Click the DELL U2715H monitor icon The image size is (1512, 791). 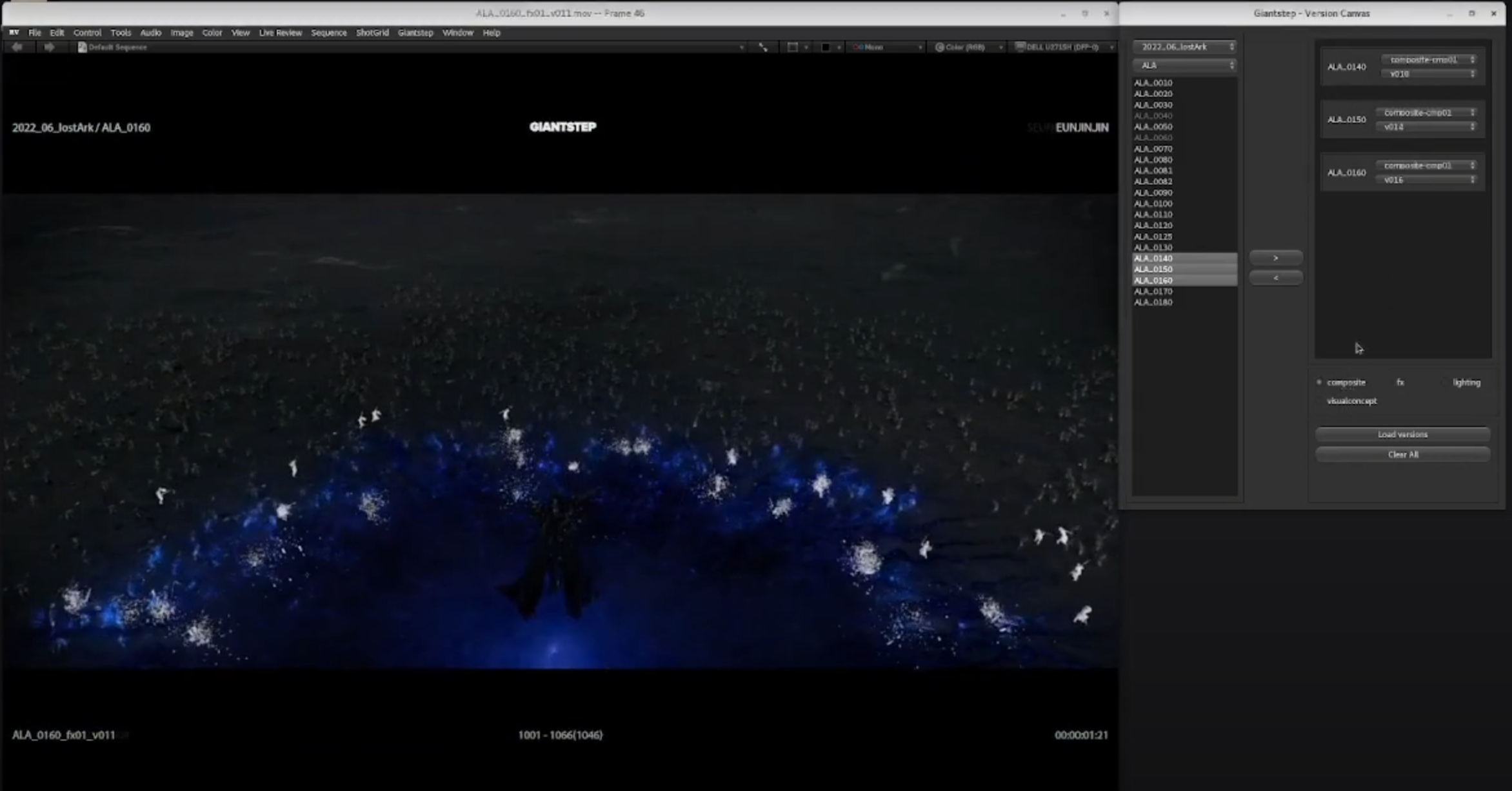point(1020,47)
